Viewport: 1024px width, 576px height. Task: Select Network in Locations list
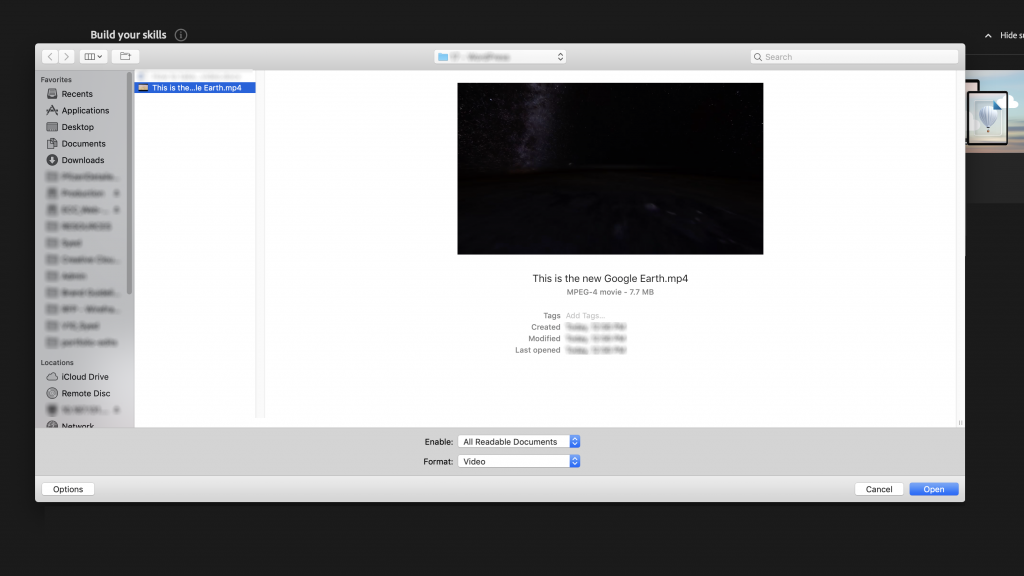pyautogui.click(x=77, y=425)
